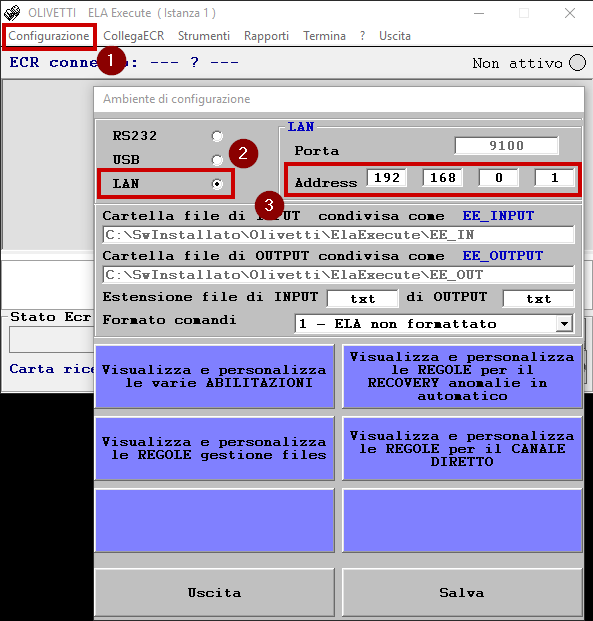Click the EE_INPUT share name text
This screenshot has height=621, width=593.
click(x=498, y=216)
